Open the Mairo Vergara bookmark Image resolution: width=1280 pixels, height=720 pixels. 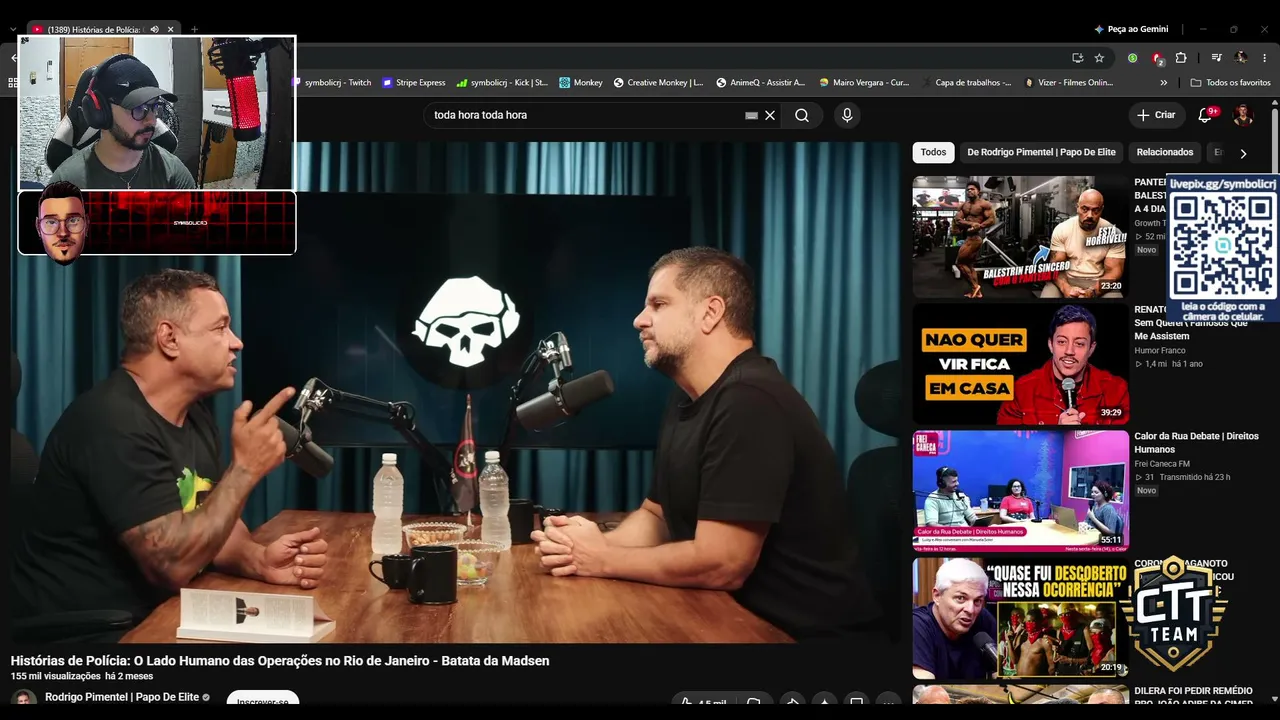click(x=864, y=83)
